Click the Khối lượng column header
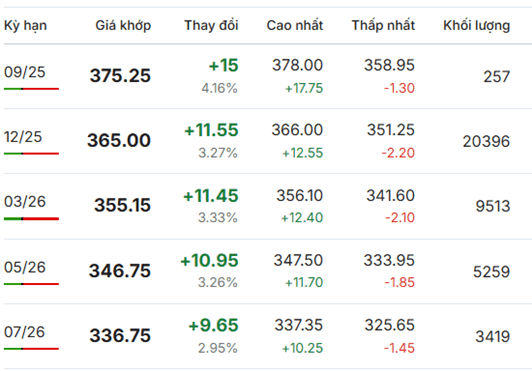The image size is (532, 371). click(477, 26)
